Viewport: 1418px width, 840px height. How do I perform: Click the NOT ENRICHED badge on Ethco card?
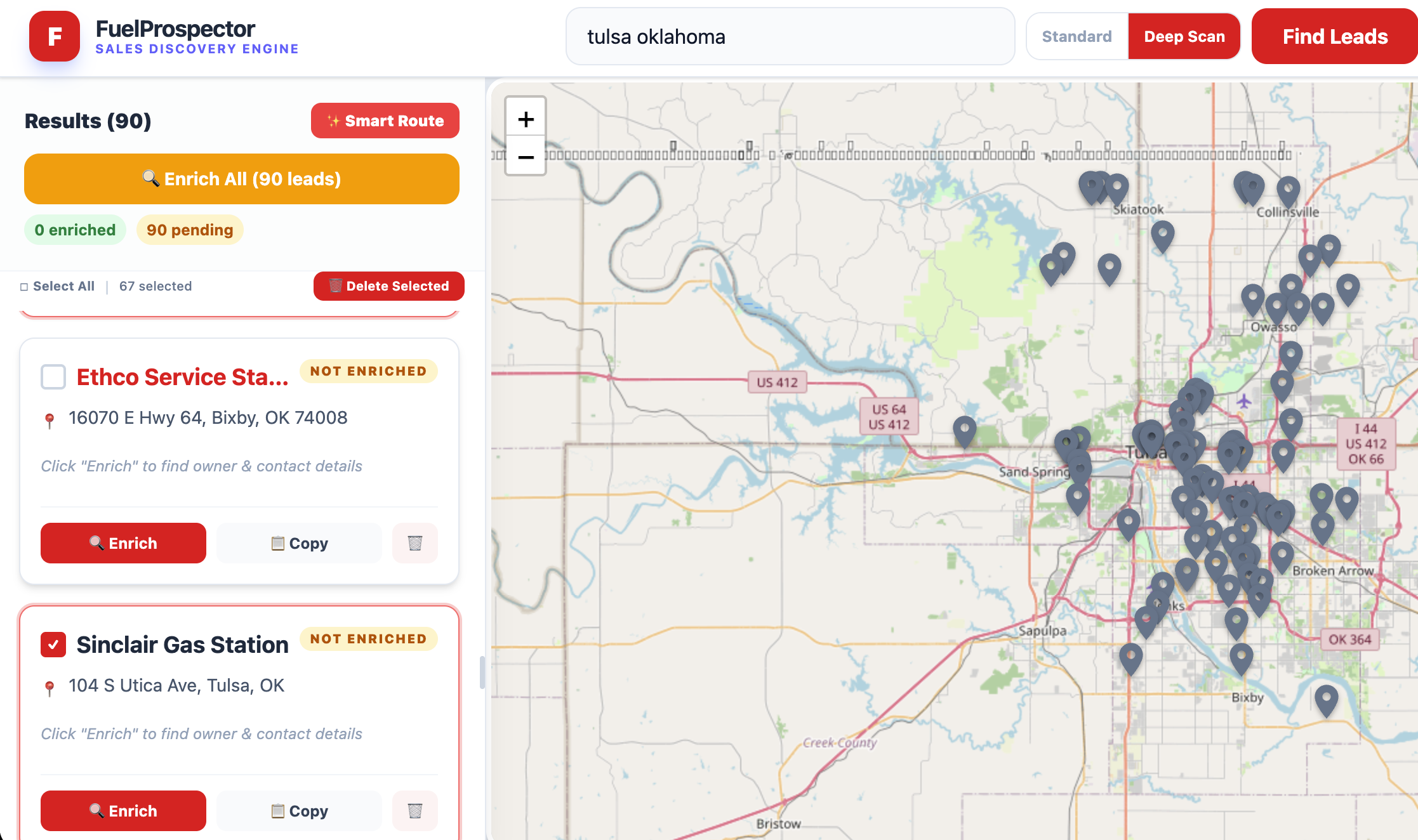point(368,371)
